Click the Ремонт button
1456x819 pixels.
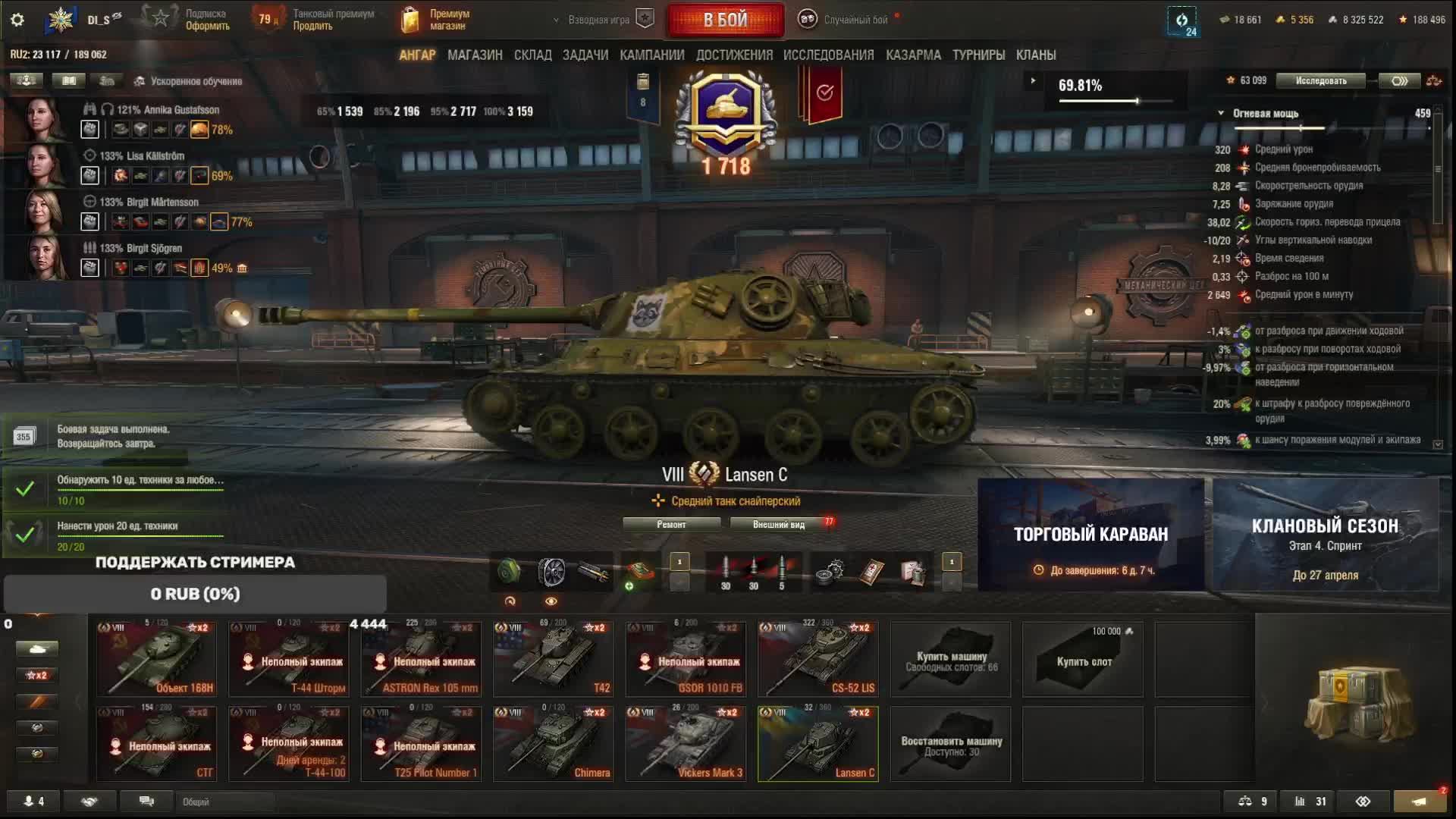tap(671, 524)
